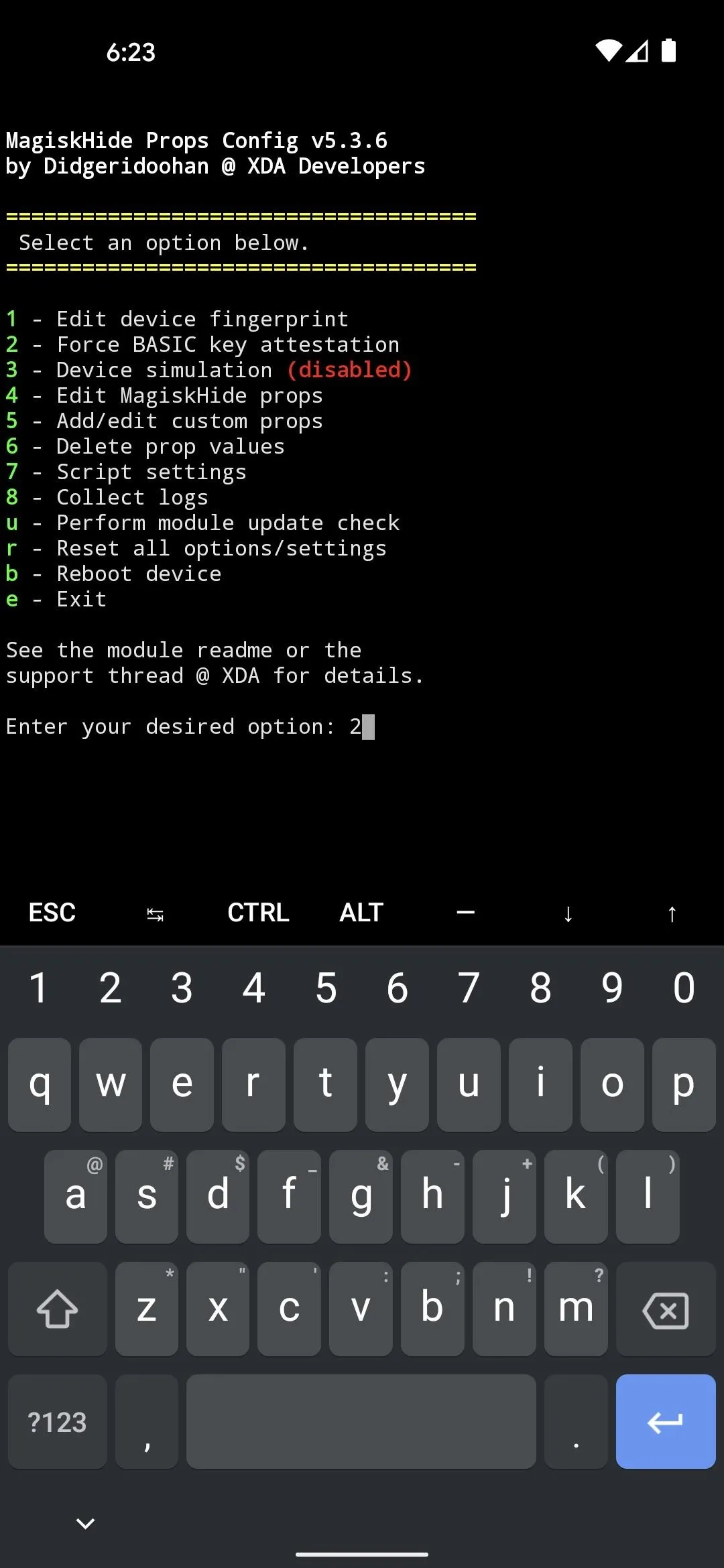Image resolution: width=724 pixels, height=1568 pixels.
Task: Tap the ESC key
Action: [52, 913]
